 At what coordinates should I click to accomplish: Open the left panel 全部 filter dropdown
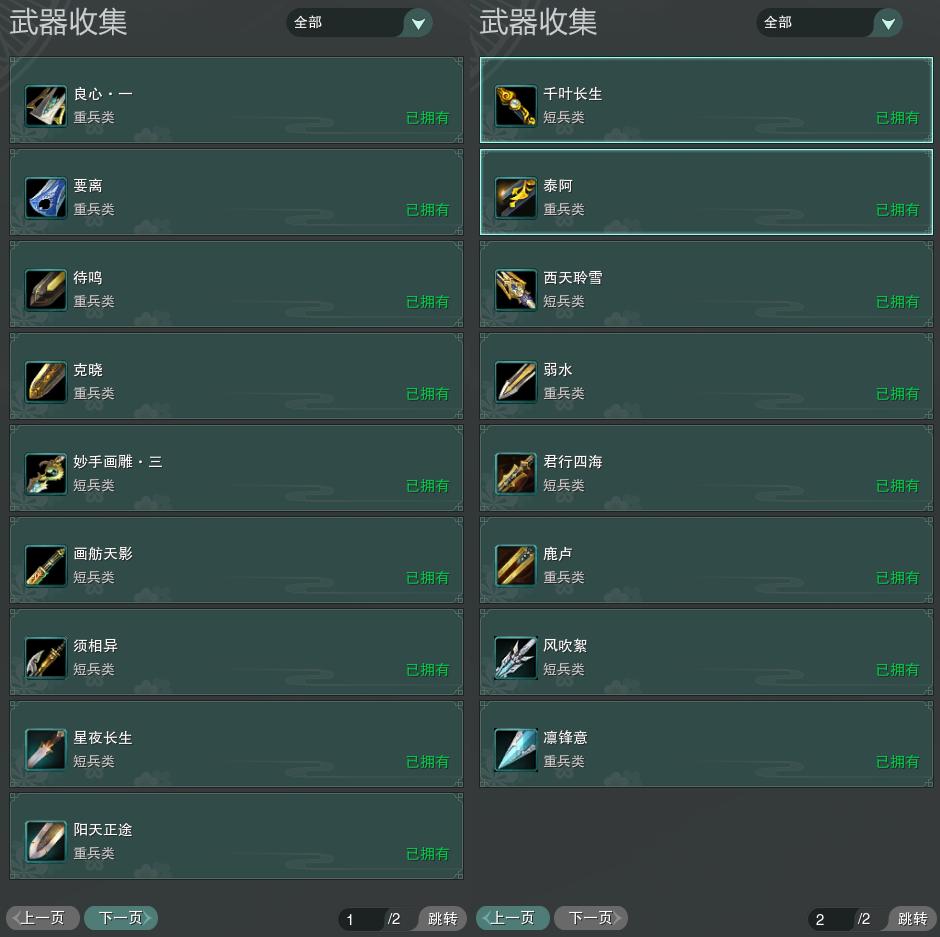[x=359, y=23]
